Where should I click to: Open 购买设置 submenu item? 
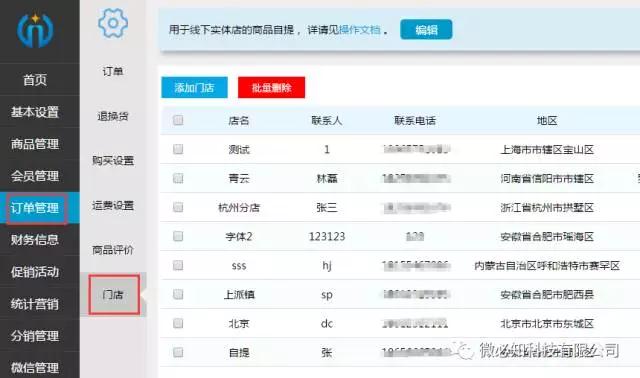pyautogui.click(x=113, y=161)
